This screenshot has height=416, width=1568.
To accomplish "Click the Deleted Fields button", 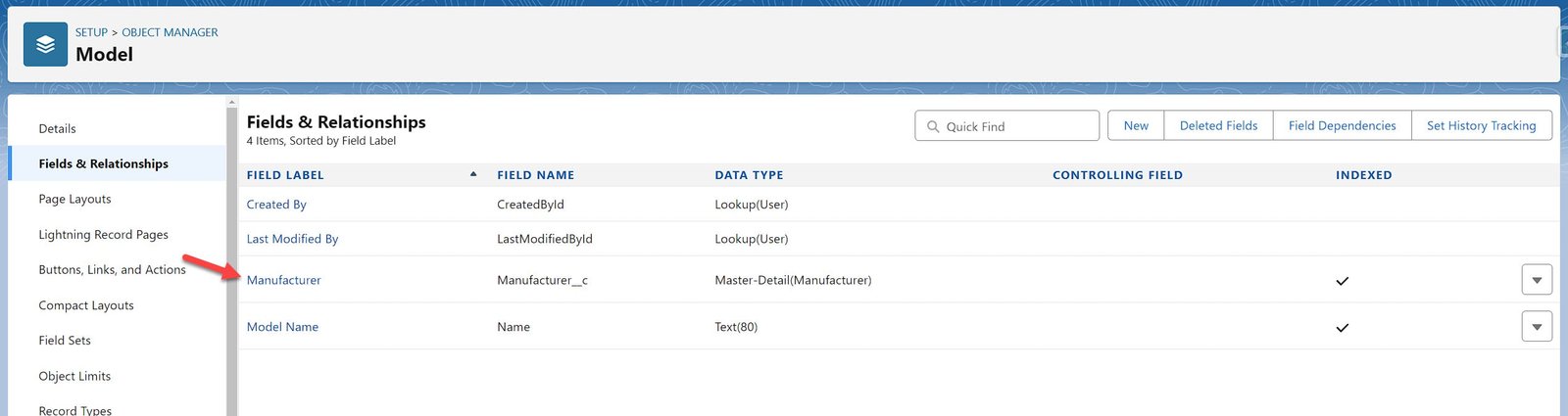I will 1218,125.
